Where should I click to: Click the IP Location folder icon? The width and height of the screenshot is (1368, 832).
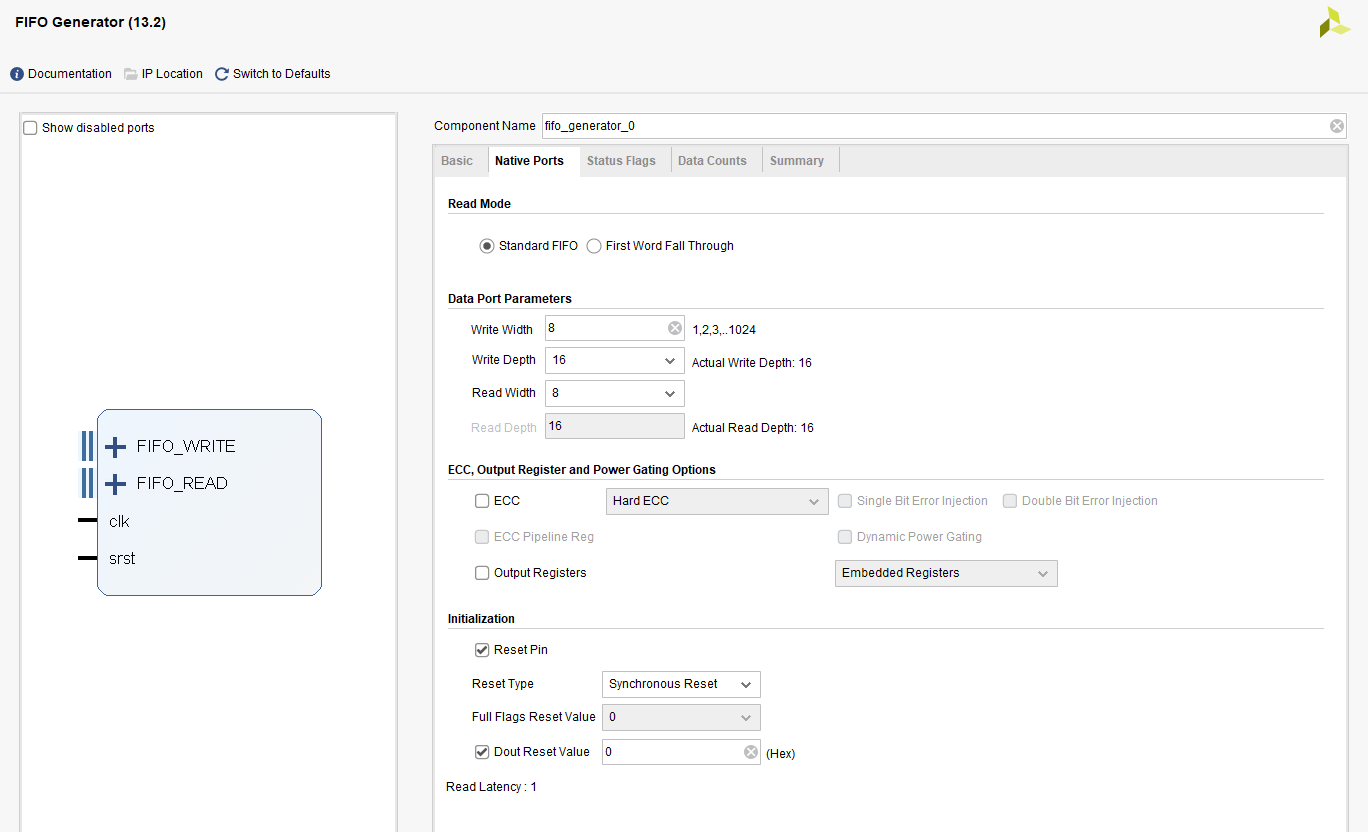point(131,74)
